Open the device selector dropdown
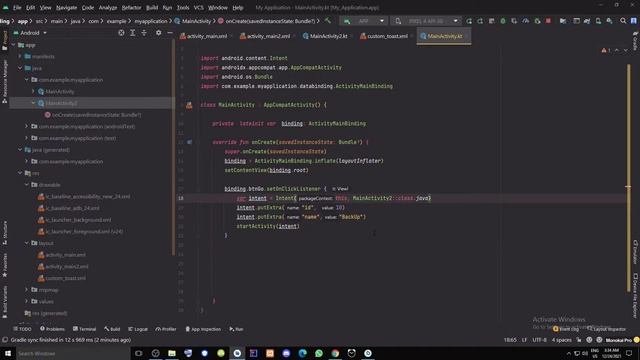This screenshot has height=360, width=640. click(425, 21)
